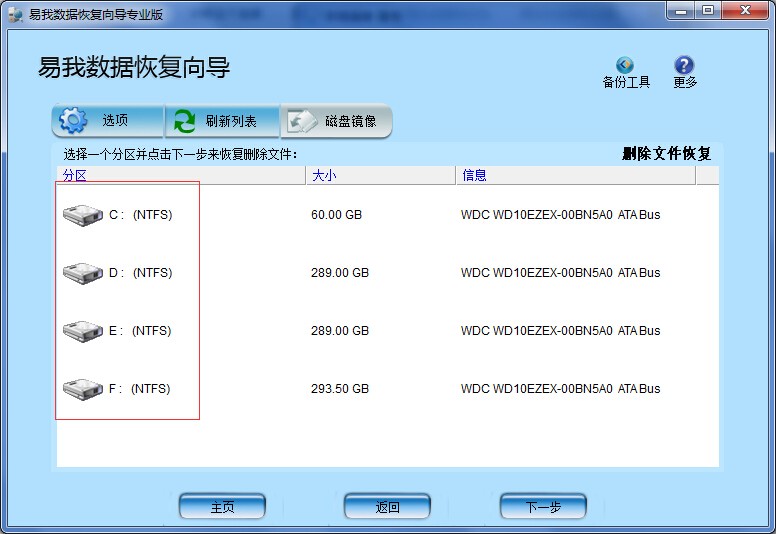
Task: Click the gear icon beside 选项
Action: click(x=73, y=120)
